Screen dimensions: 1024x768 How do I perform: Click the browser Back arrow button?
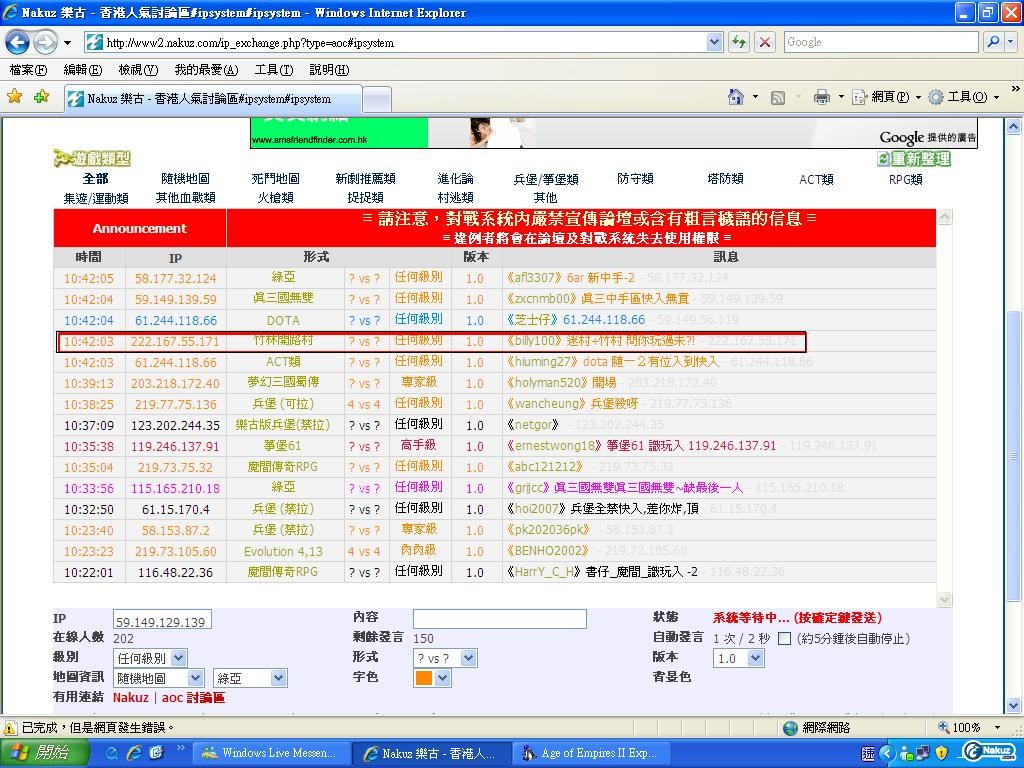pyautogui.click(x=18, y=42)
